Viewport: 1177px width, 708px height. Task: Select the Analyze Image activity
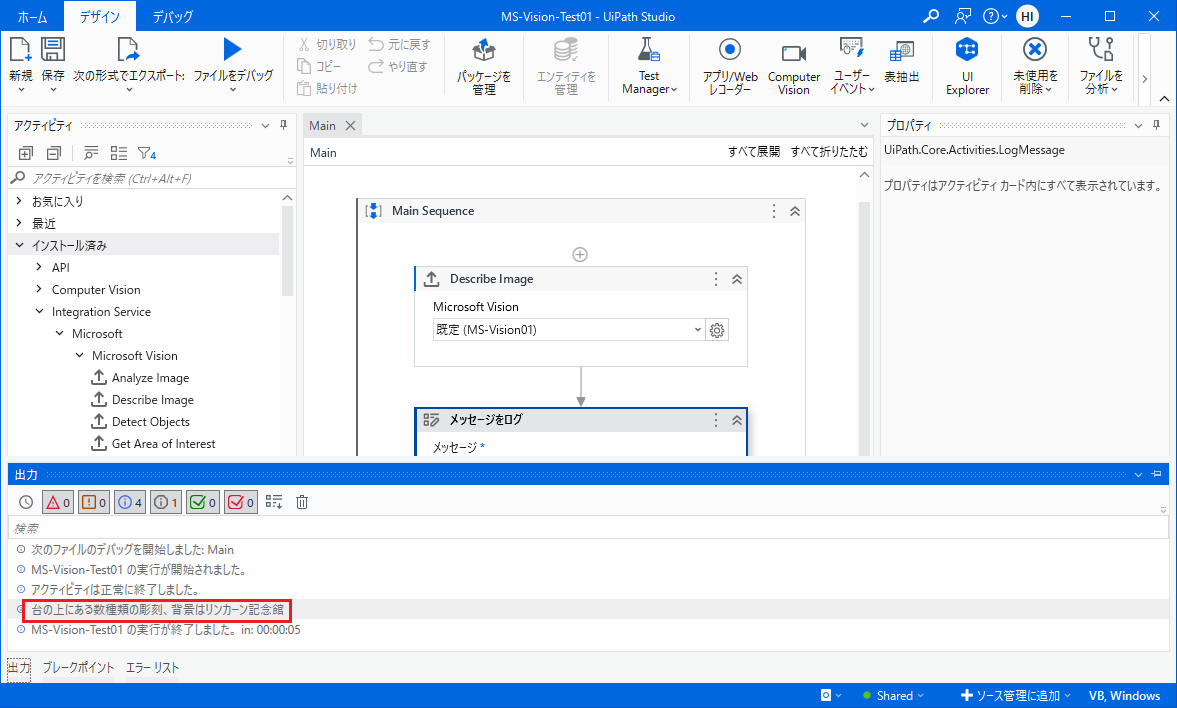coord(150,378)
